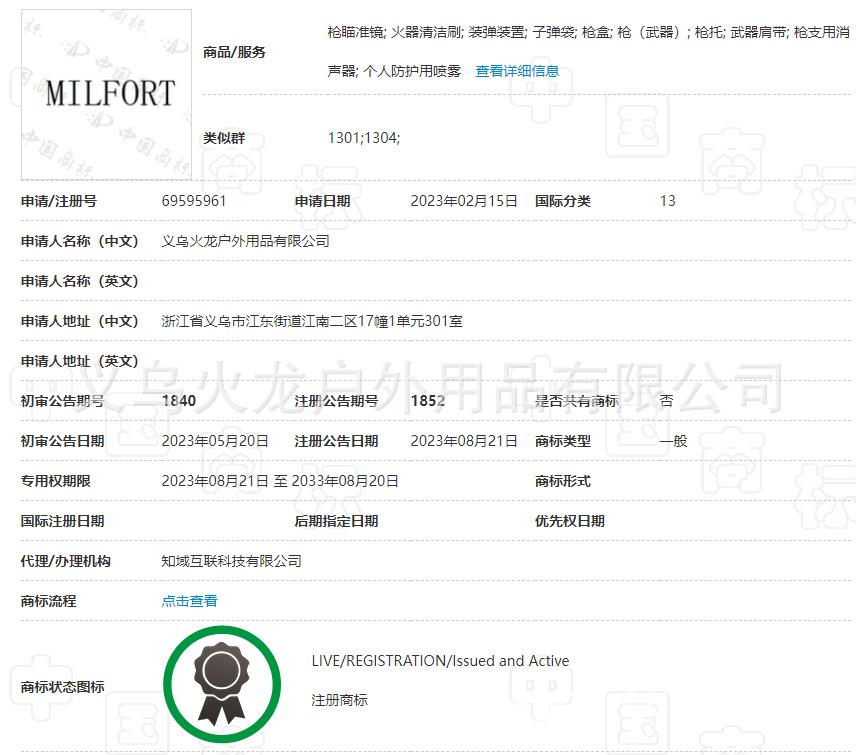This screenshot has height=755, width=856.
Task: Click 点击查看 in the 商标流程 row
Action: [x=189, y=601]
